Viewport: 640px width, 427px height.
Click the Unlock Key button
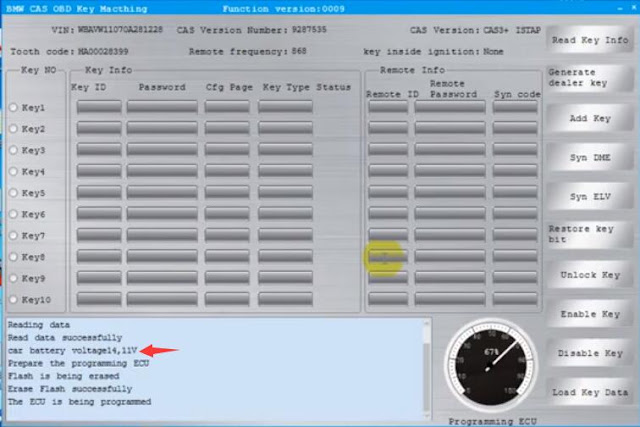click(590, 275)
